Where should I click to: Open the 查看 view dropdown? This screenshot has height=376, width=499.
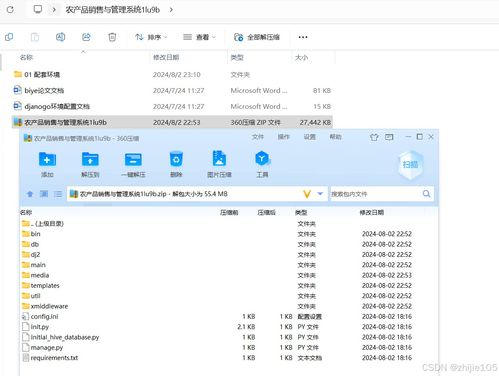(x=199, y=37)
